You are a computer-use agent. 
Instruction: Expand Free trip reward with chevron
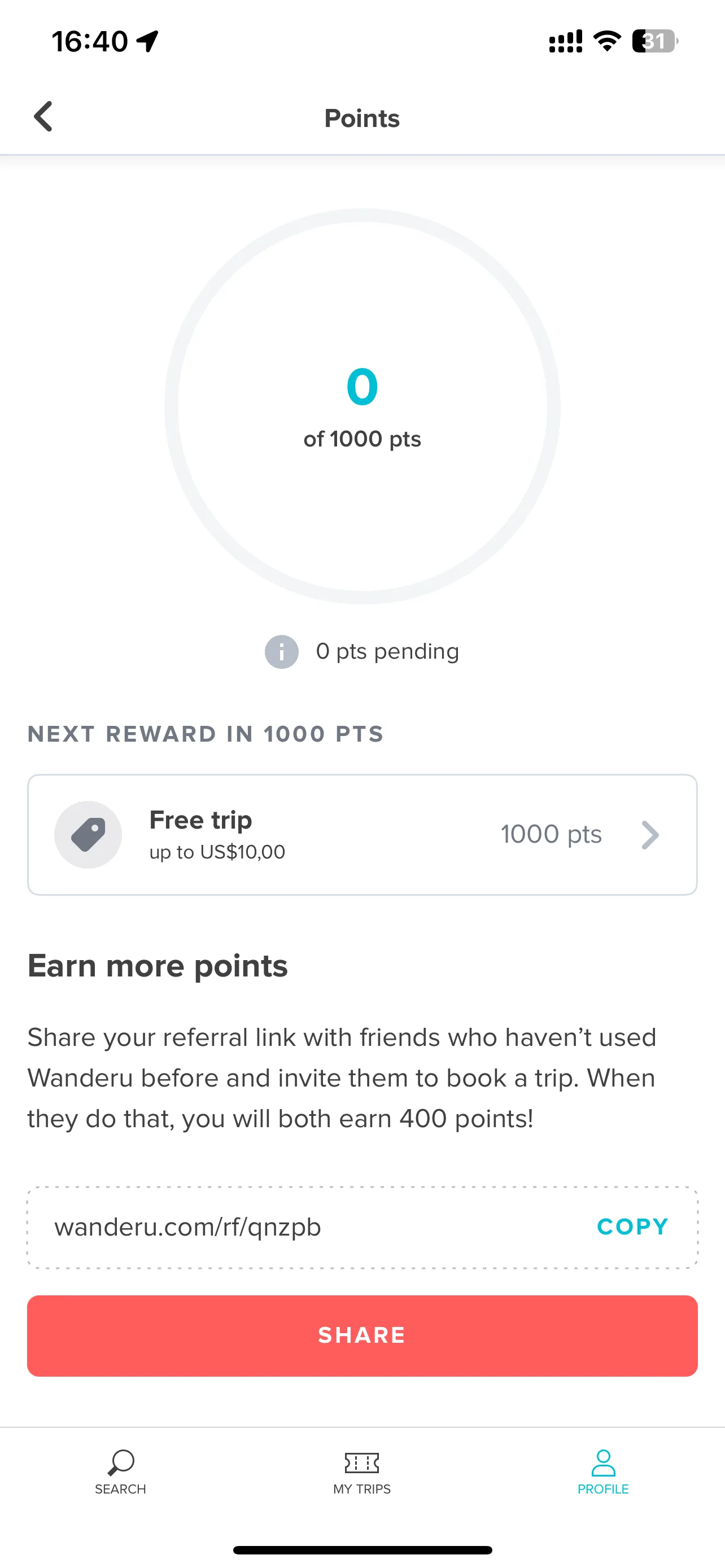point(650,835)
